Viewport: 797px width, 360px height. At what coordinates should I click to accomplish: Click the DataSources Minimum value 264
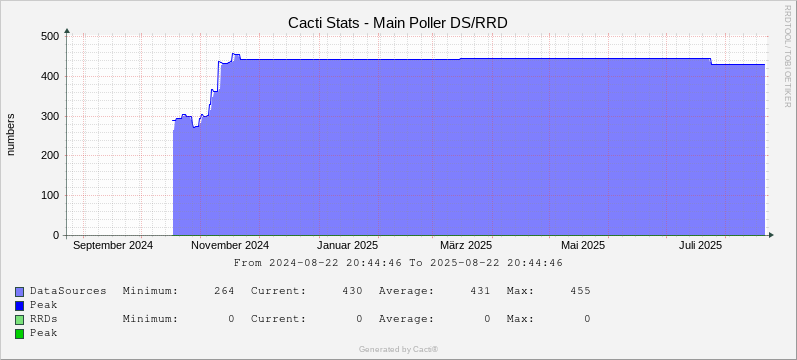(x=224, y=291)
